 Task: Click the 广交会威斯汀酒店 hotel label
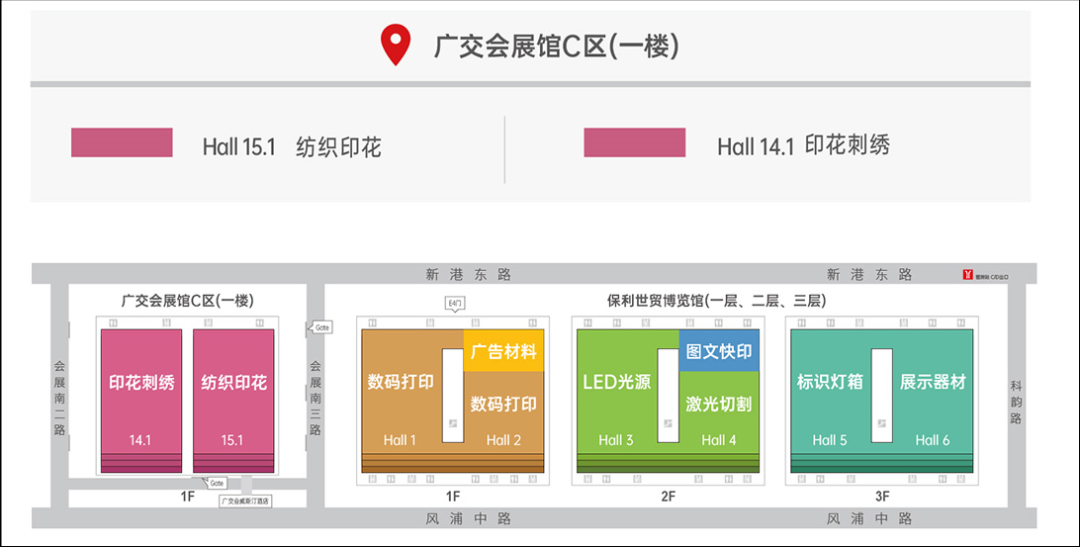click(245, 502)
